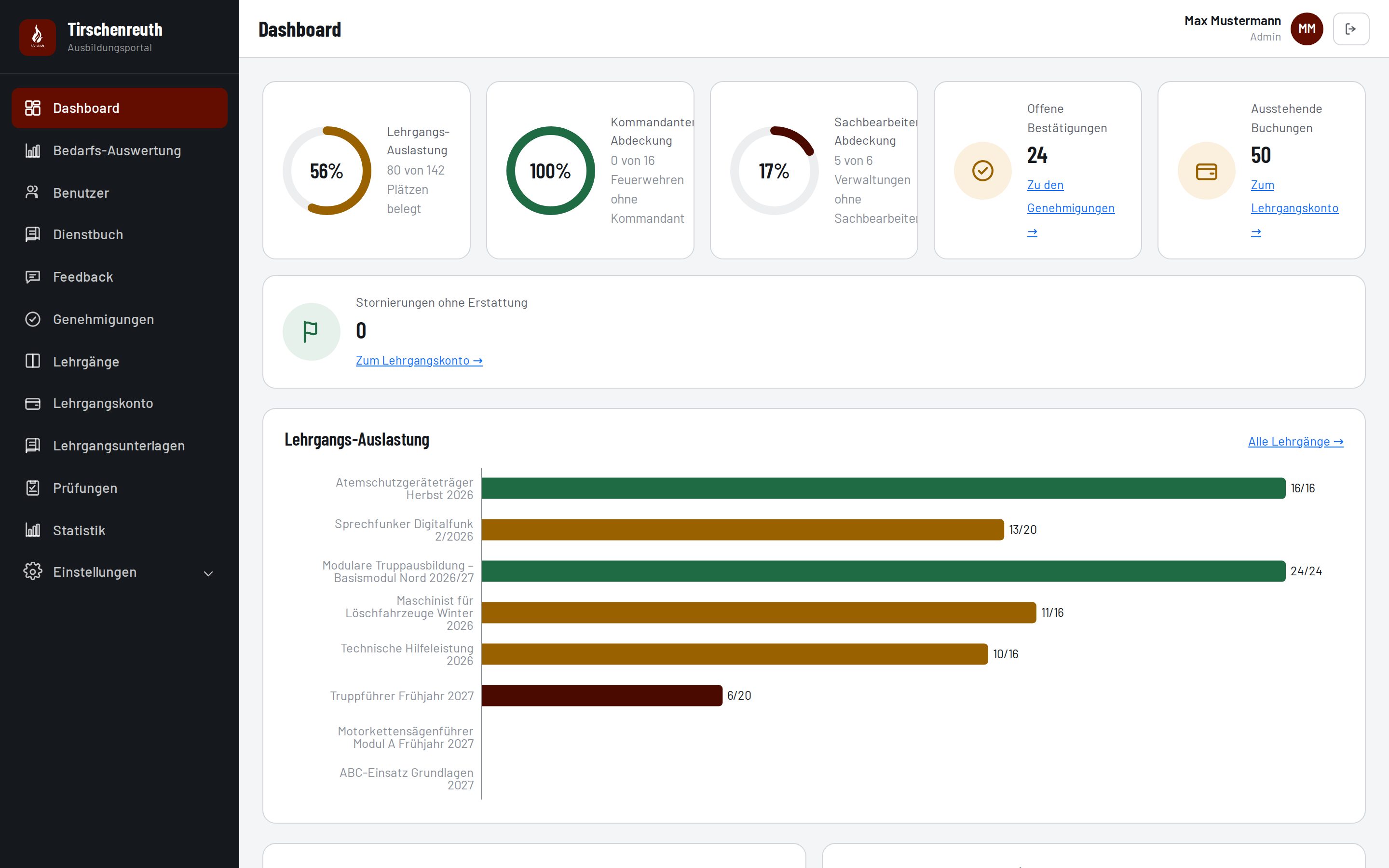Click the Atemschutzgeräteträger Herbst 2026 bar
Image resolution: width=1389 pixels, height=868 pixels.
(884, 488)
